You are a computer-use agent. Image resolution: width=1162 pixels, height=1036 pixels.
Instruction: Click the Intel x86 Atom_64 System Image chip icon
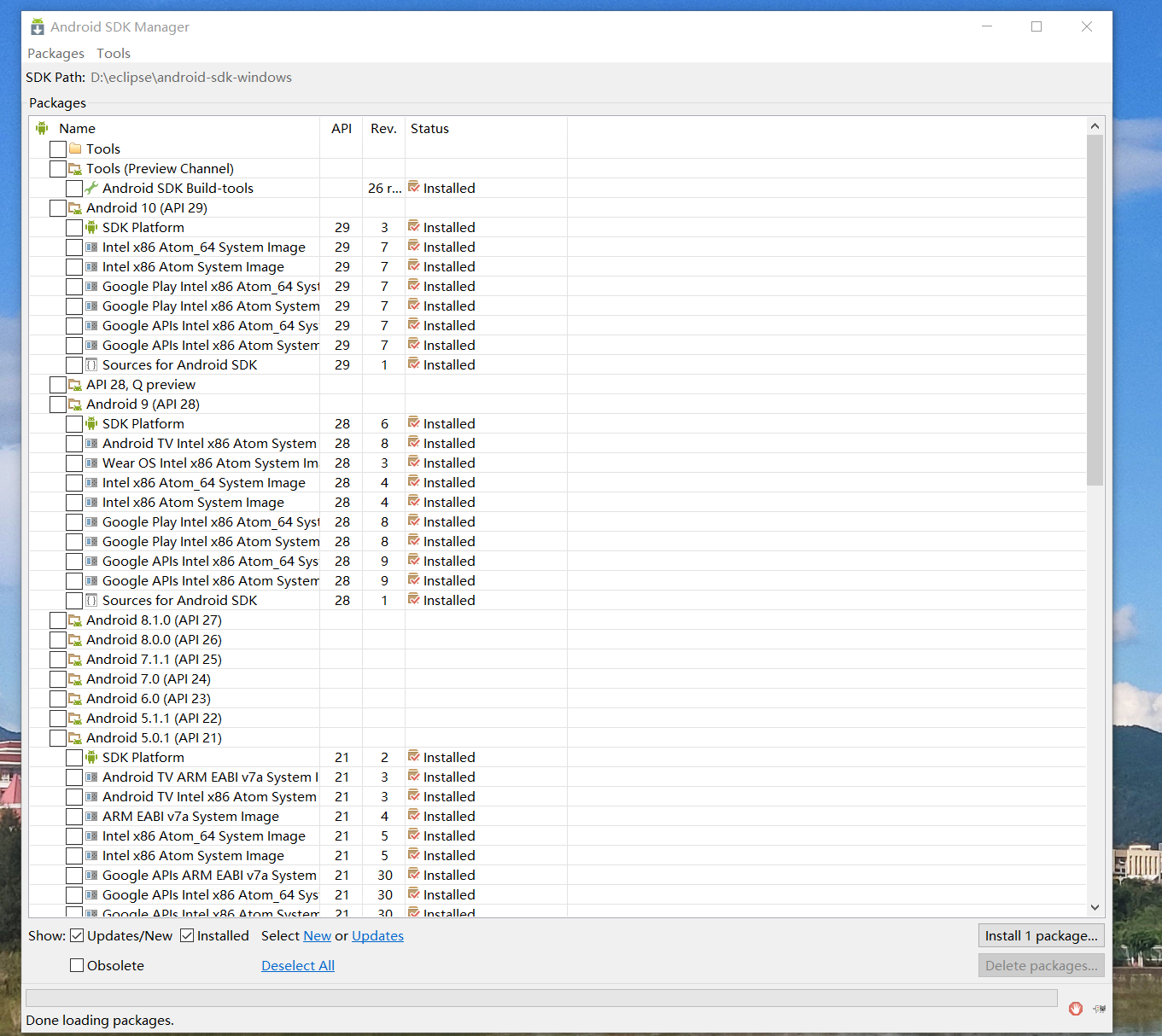coord(91,247)
